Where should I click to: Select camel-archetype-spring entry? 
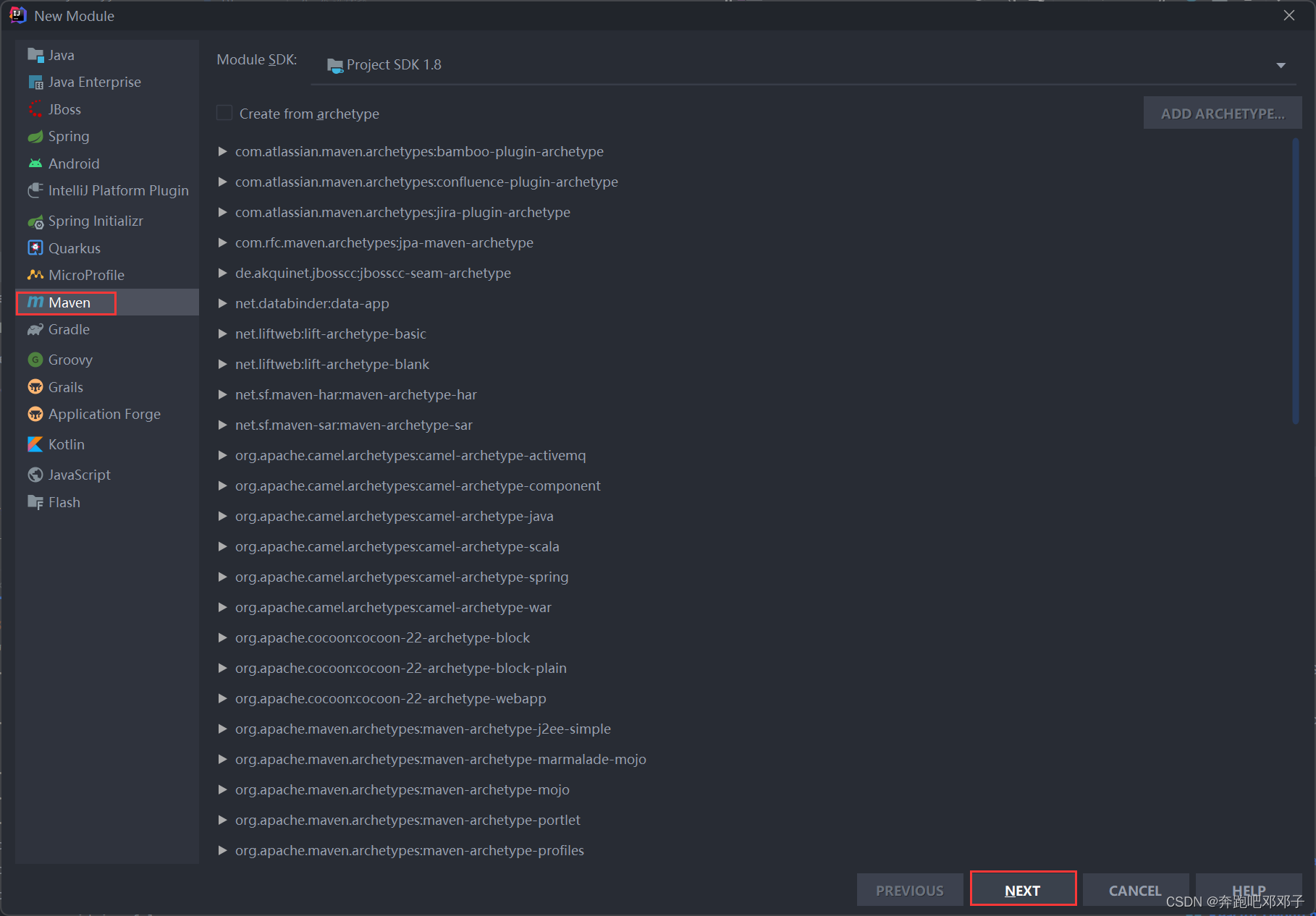[401, 577]
